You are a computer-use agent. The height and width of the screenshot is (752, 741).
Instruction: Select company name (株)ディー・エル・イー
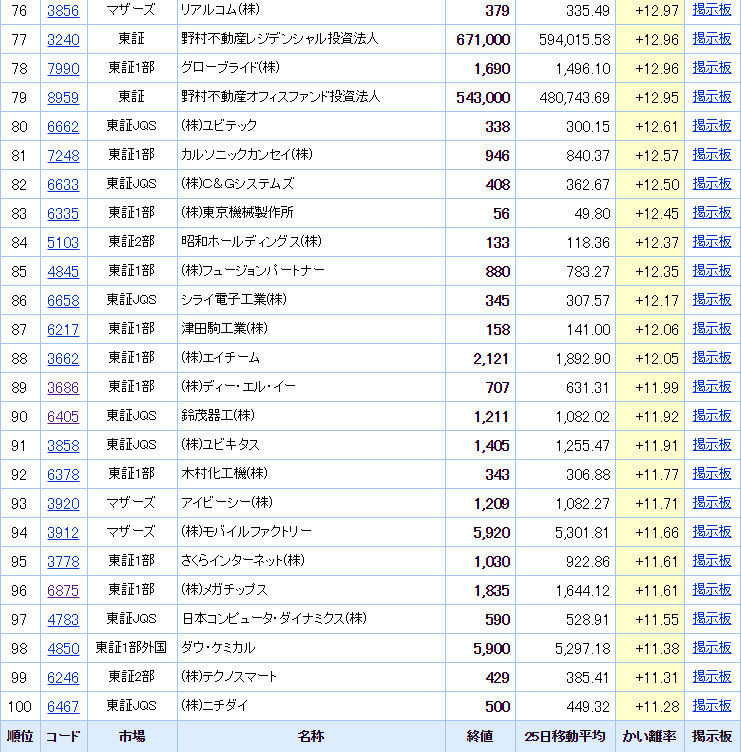238,387
